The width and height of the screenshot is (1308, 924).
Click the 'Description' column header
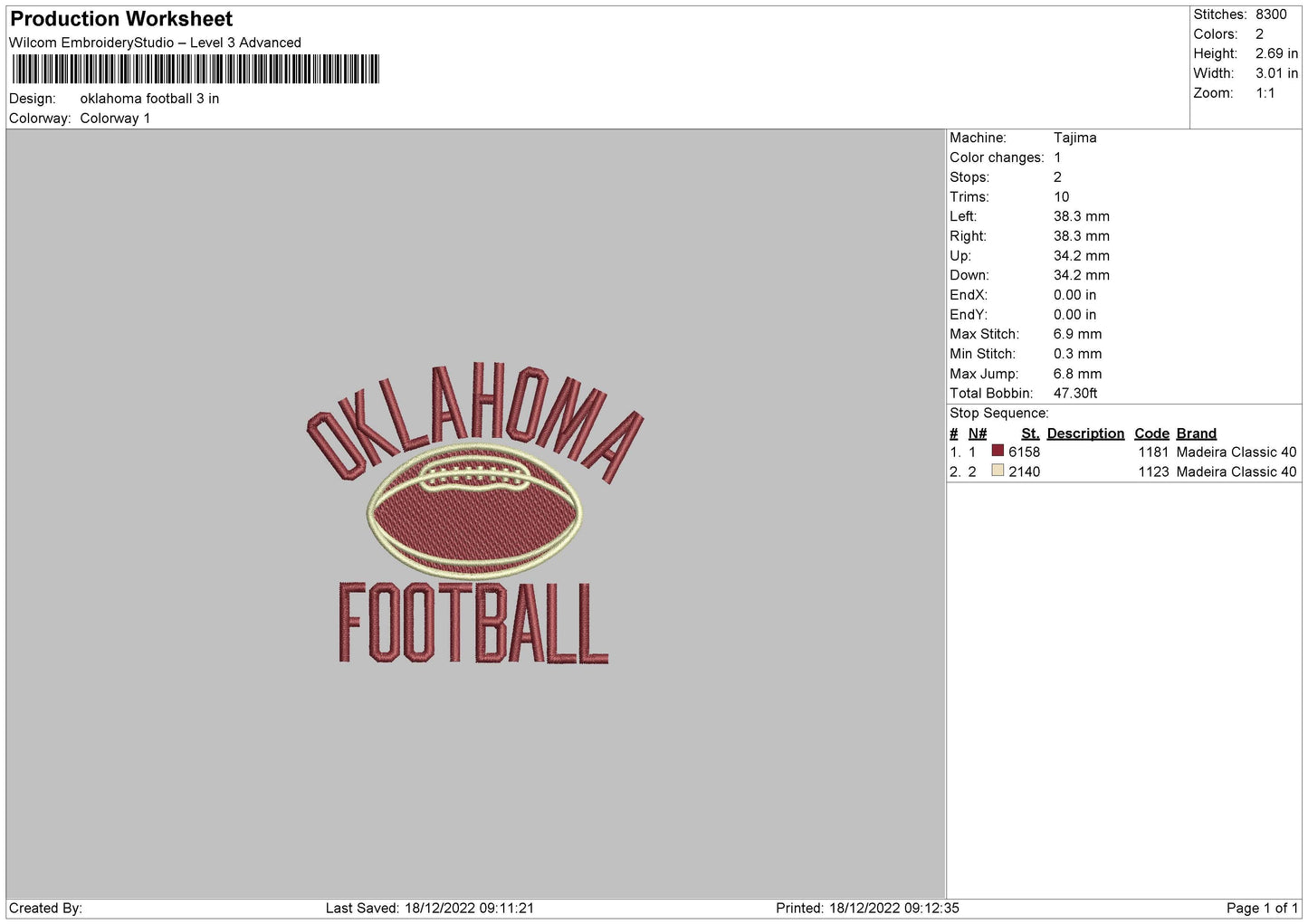coord(1085,433)
